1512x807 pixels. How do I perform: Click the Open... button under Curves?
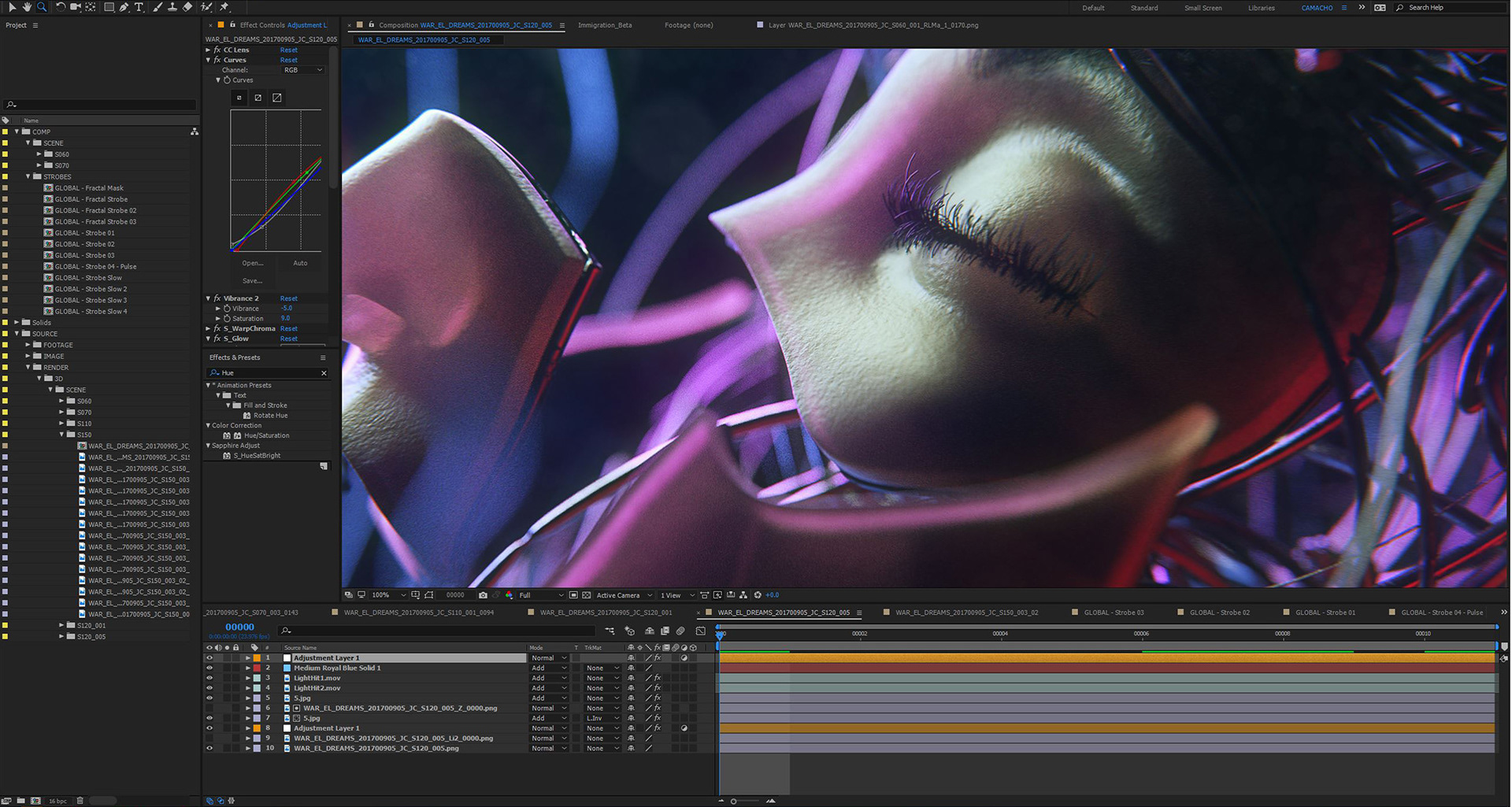pyautogui.click(x=253, y=263)
